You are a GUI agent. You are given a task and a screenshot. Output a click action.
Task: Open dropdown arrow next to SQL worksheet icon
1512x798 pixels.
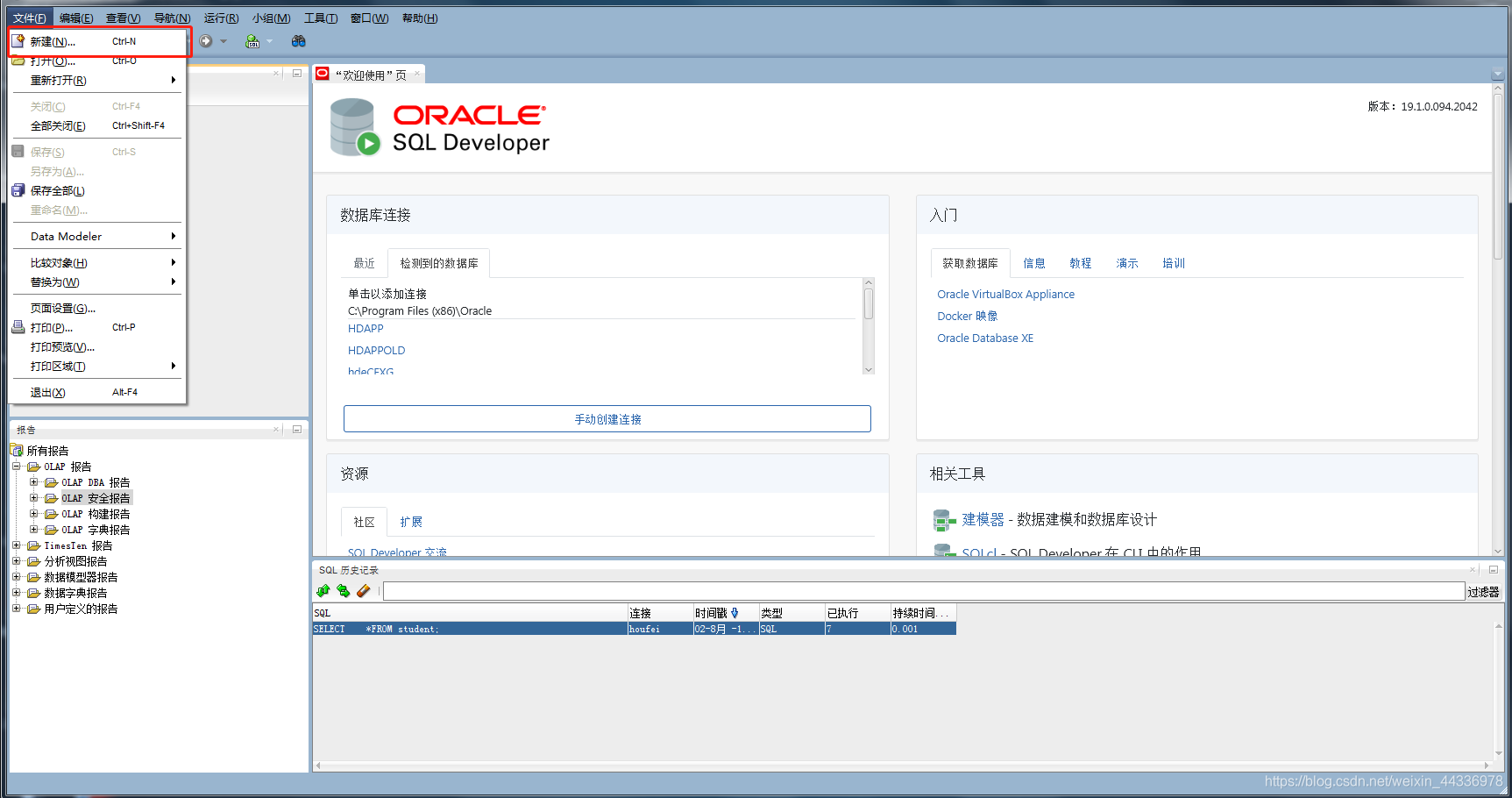pos(269,41)
